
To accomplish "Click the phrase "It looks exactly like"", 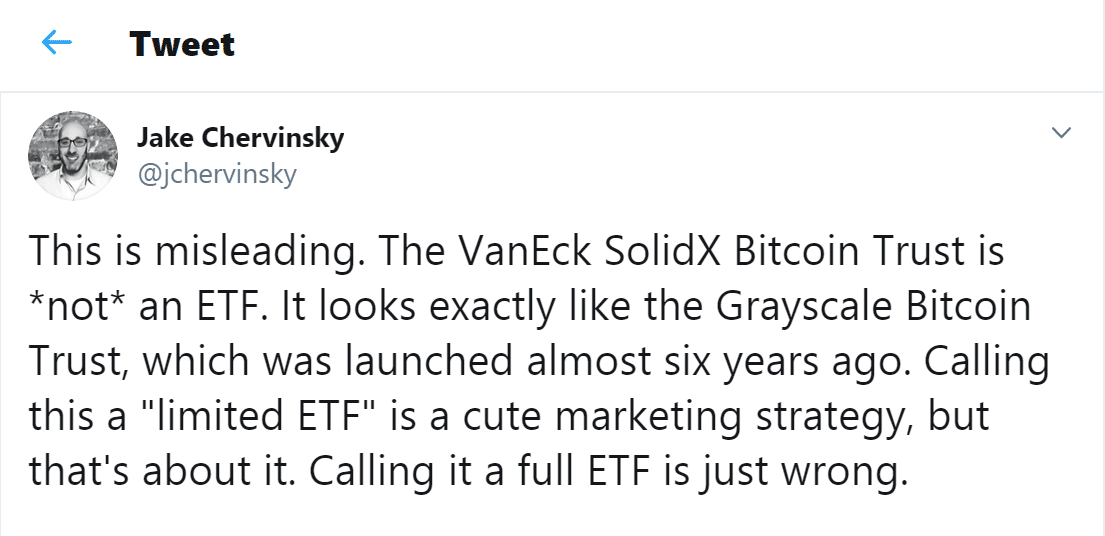I will point(431,305).
